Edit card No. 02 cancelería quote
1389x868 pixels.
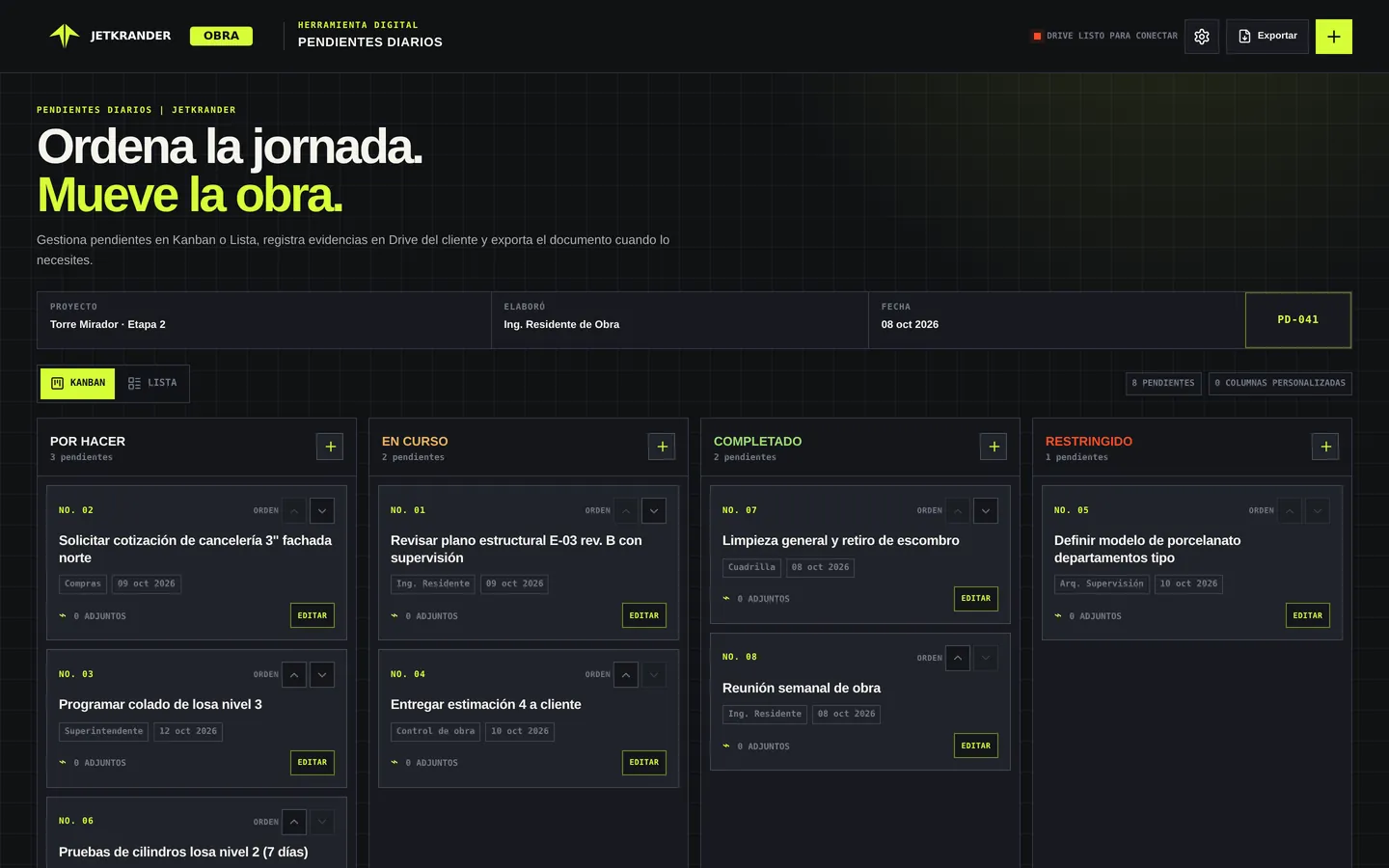[313, 615]
